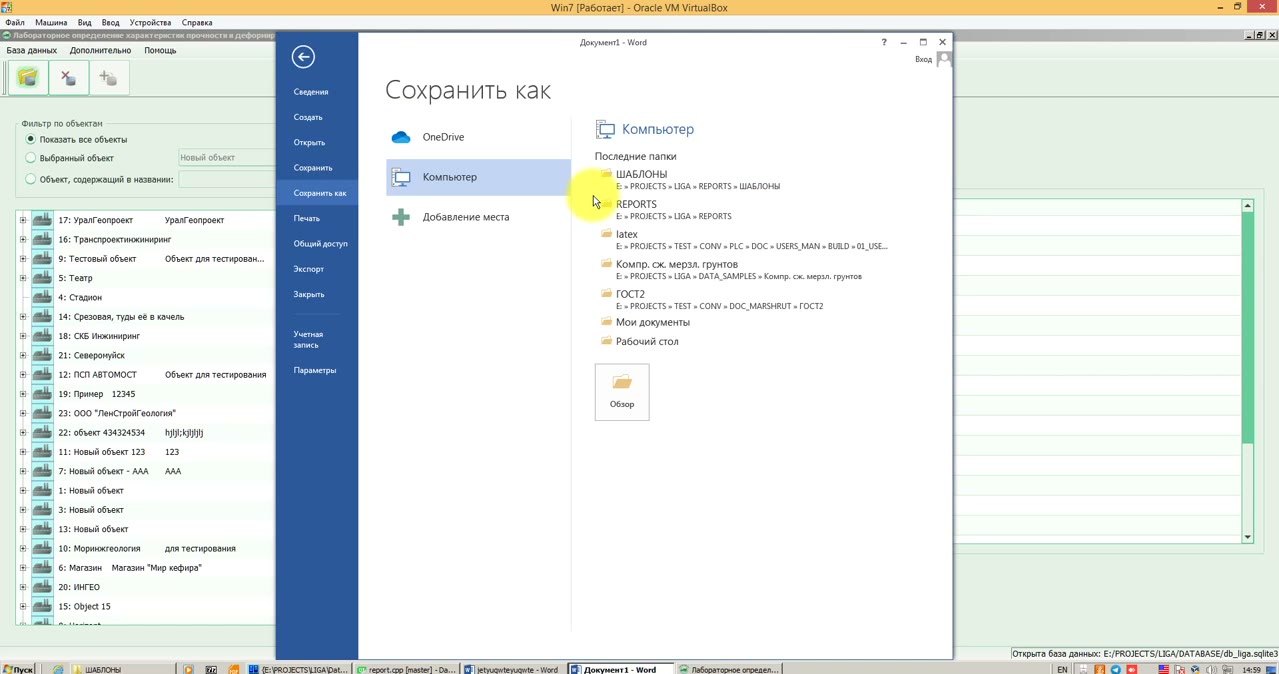Click the back arrow in Word backstage
Viewport: 1279px width, 674px height.
(x=303, y=57)
